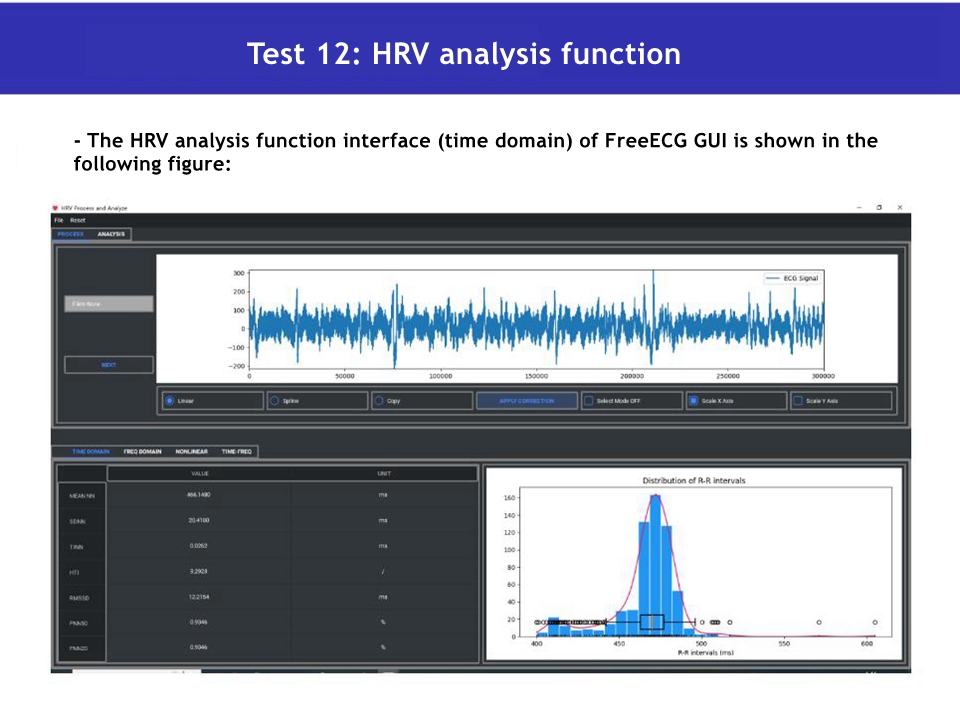Viewport: 960px width, 724px height.
Task: Open the Reset menu
Action: pyautogui.click(x=78, y=220)
